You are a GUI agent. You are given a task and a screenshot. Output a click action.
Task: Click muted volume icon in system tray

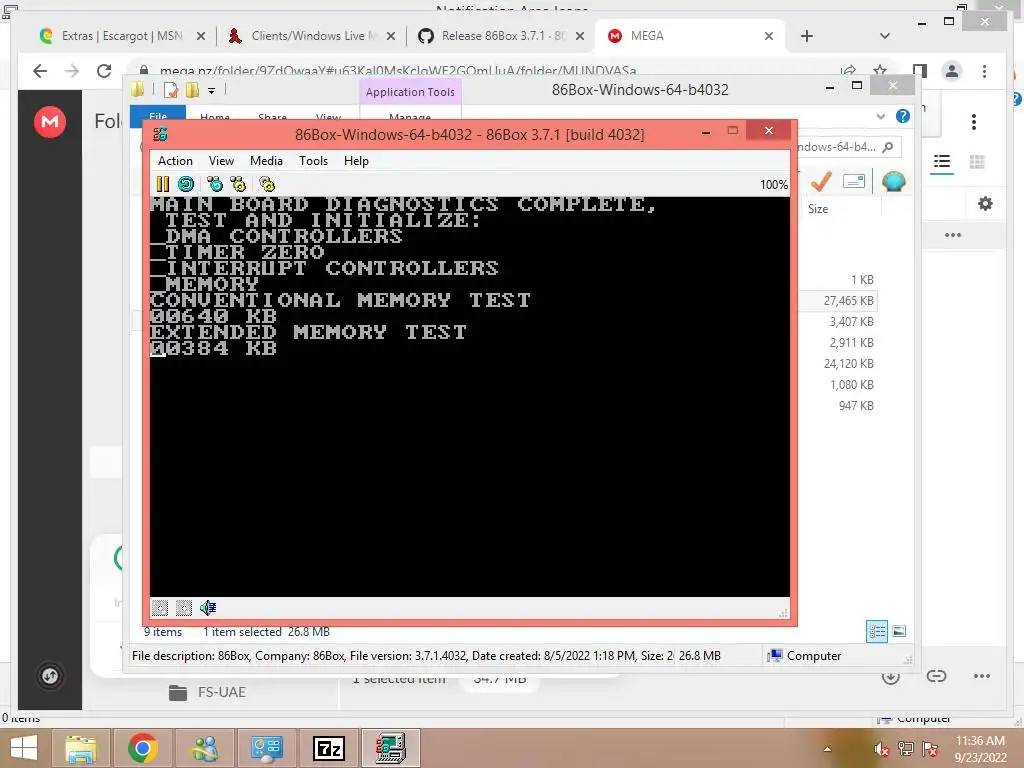tap(881, 749)
